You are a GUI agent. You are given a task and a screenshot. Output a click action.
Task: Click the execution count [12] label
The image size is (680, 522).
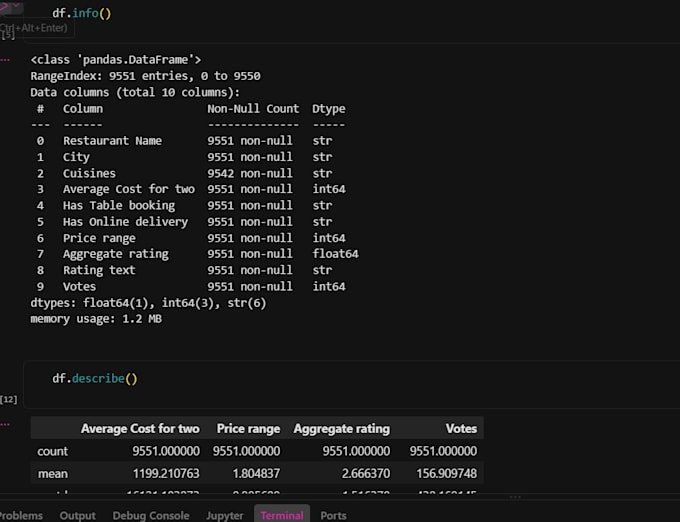coord(9,399)
